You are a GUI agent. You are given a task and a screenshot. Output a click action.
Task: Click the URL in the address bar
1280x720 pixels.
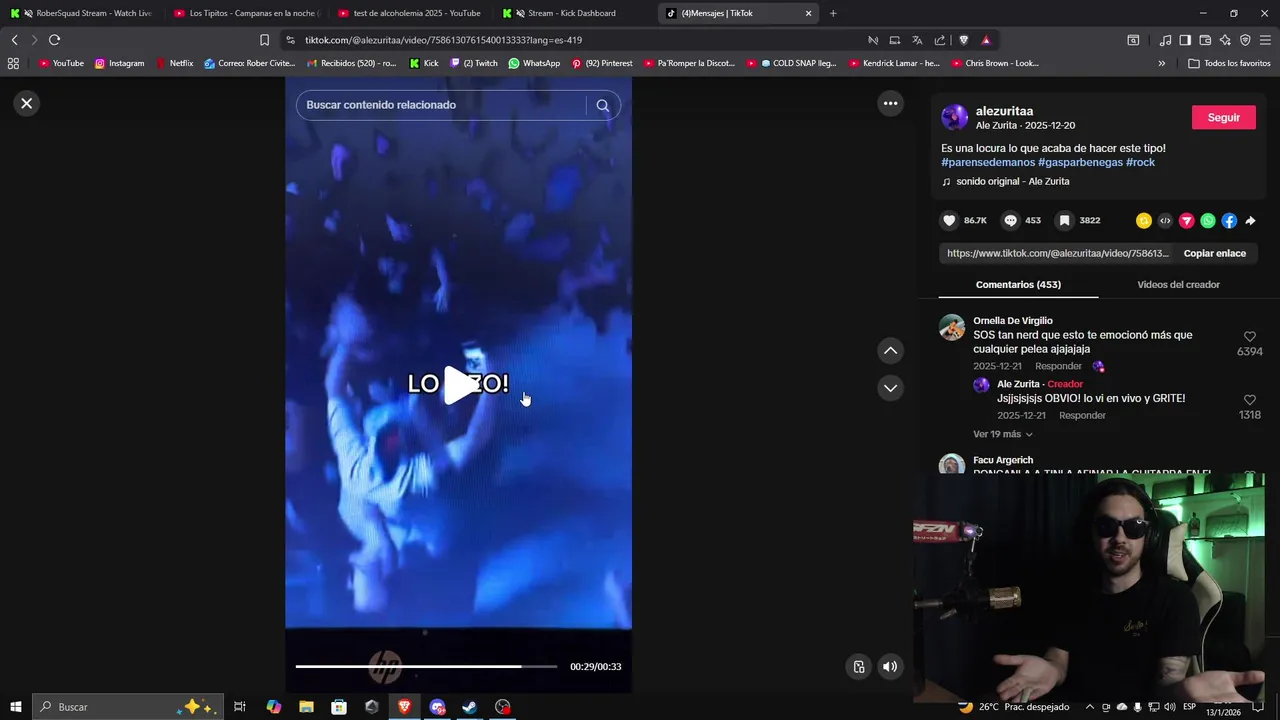pos(443,40)
